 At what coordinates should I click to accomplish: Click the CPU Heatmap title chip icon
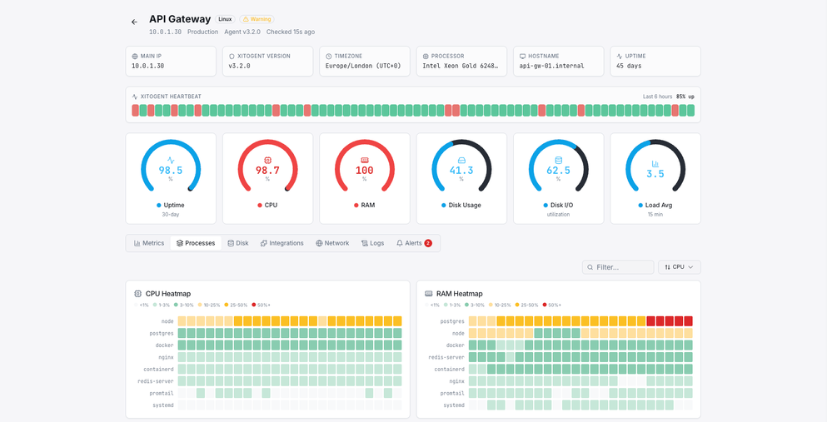[x=137, y=293]
